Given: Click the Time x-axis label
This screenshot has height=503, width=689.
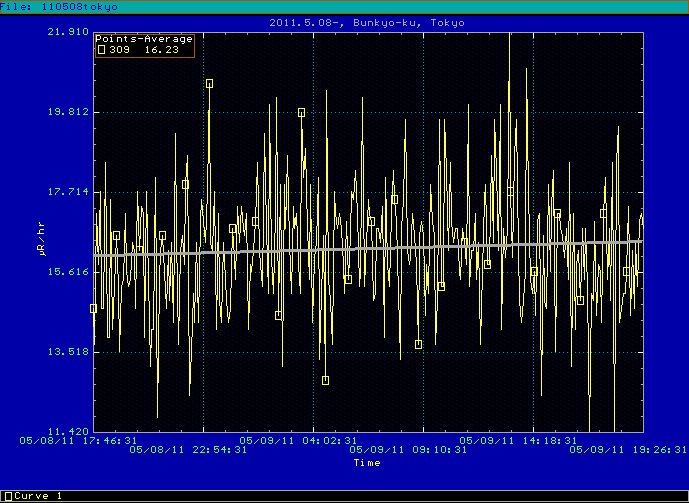Looking at the screenshot, I should tap(367, 463).
